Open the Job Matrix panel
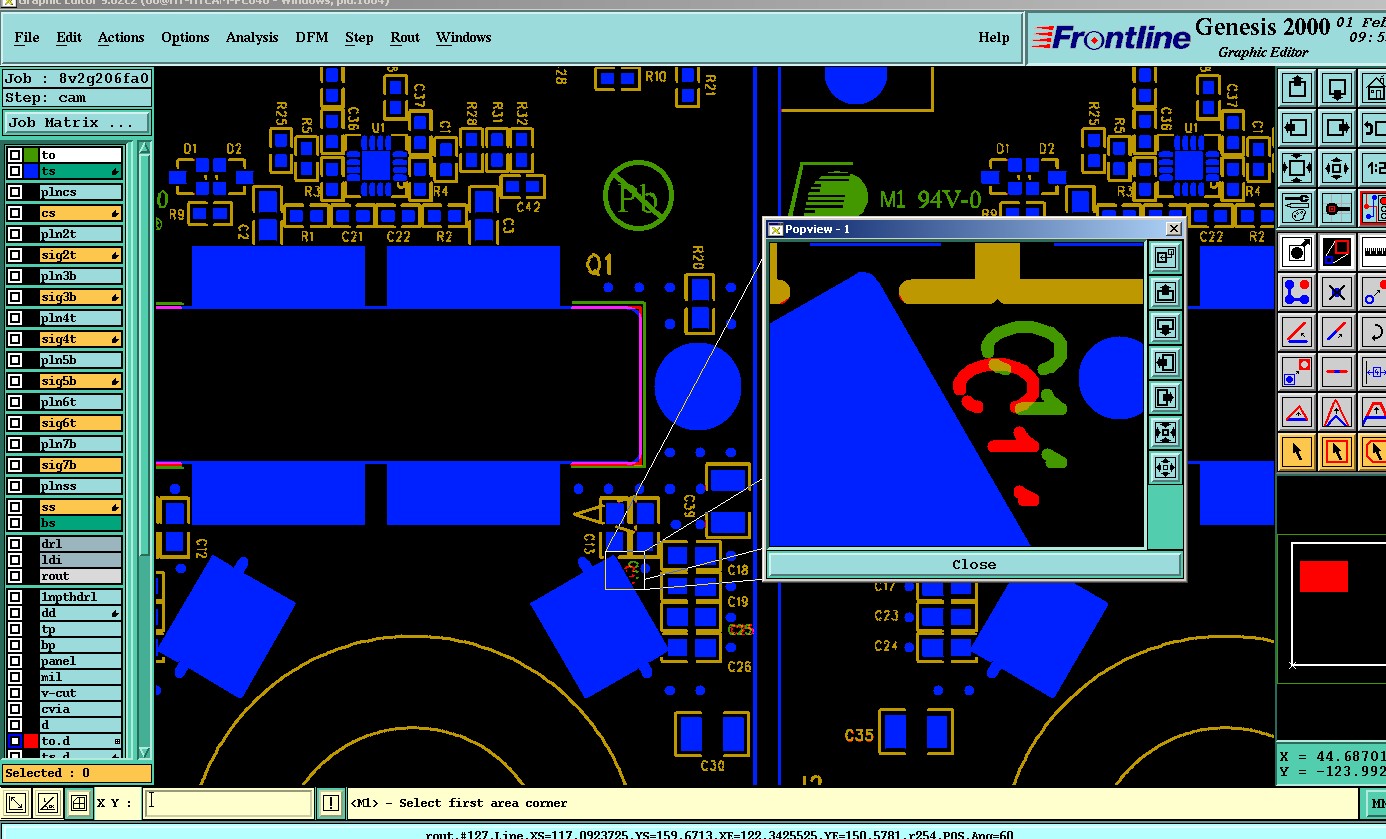The height and width of the screenshot is (839, 1386). 76,123
